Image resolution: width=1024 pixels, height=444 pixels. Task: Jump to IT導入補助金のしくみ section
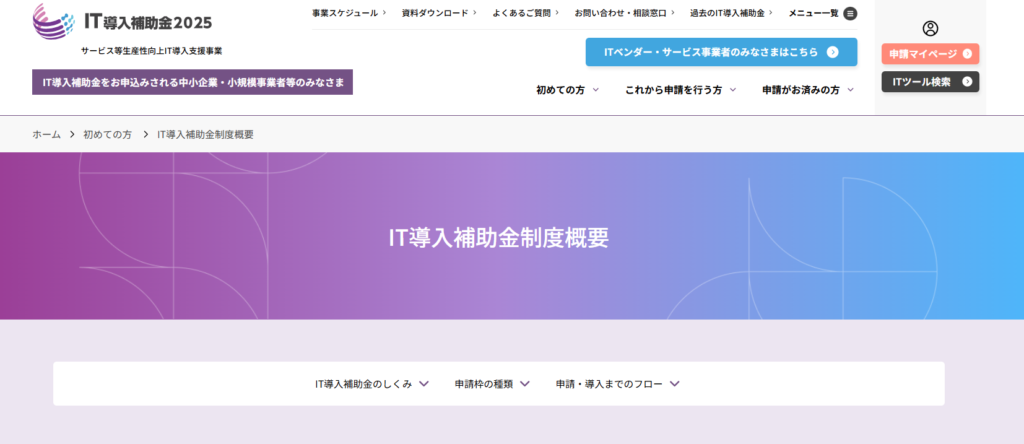[x=372, y=384]
